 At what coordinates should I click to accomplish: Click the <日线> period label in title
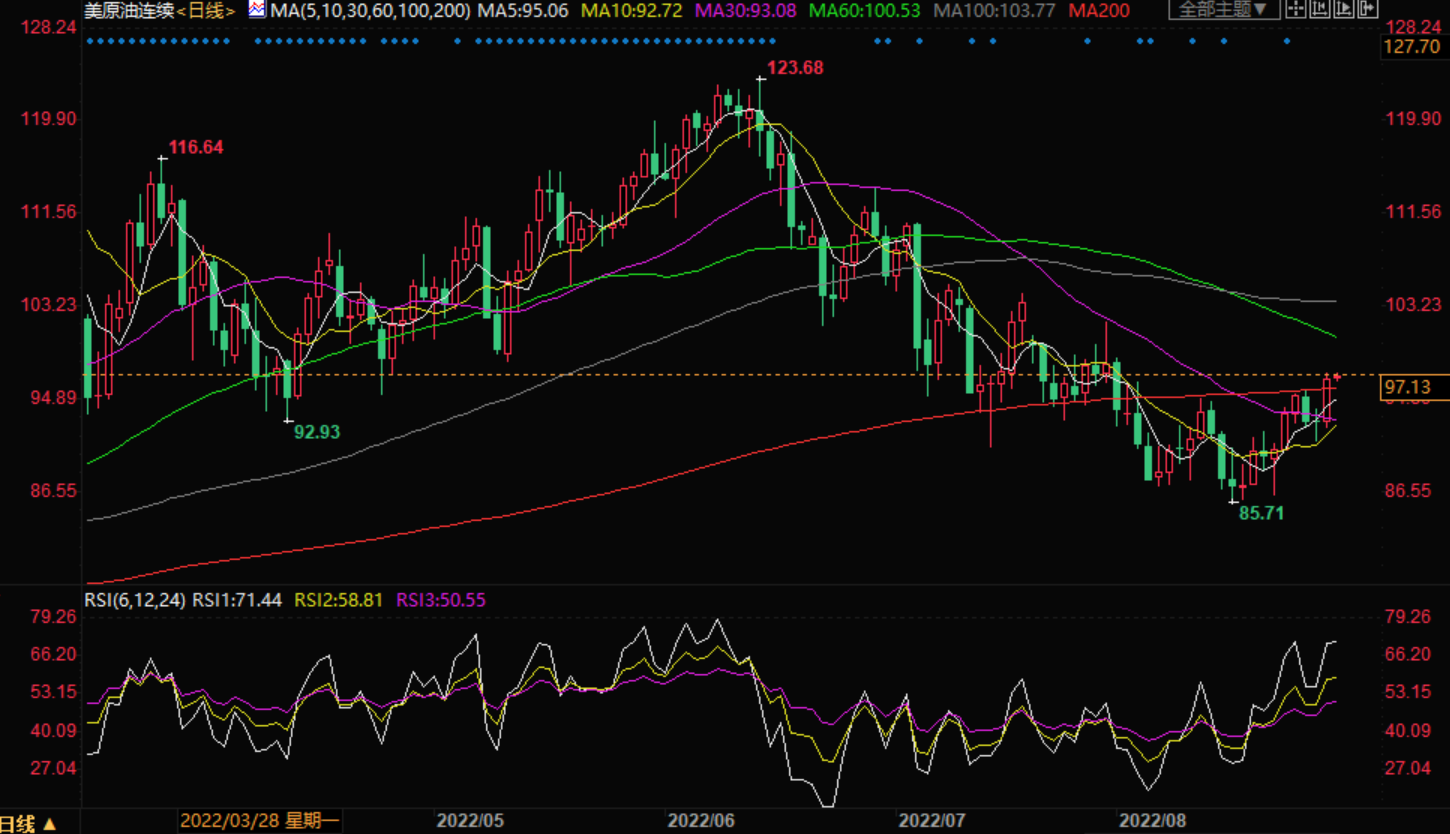pyautogui.click(x=207, y=11)
